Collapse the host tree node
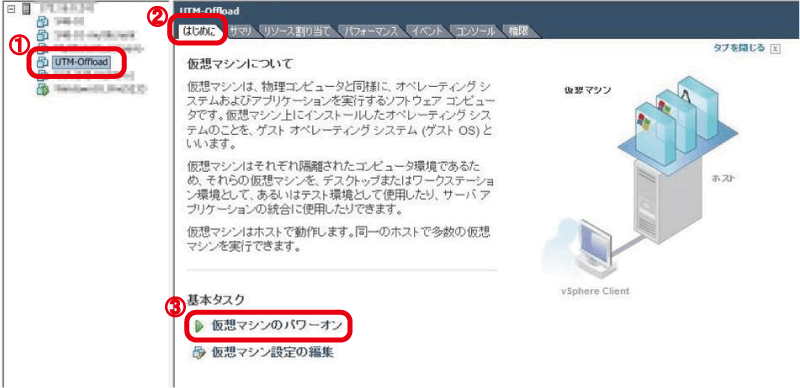The image size is (800, 388). pos(10,9)
